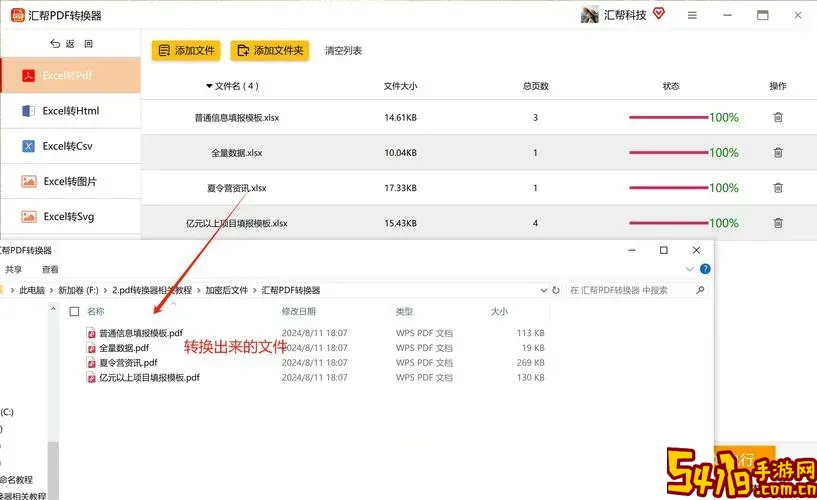Image resolution: width=817 pixels, height=500 pixels.
Task: Click the Excel转Html document icon
Action: (x=28, y=110)
